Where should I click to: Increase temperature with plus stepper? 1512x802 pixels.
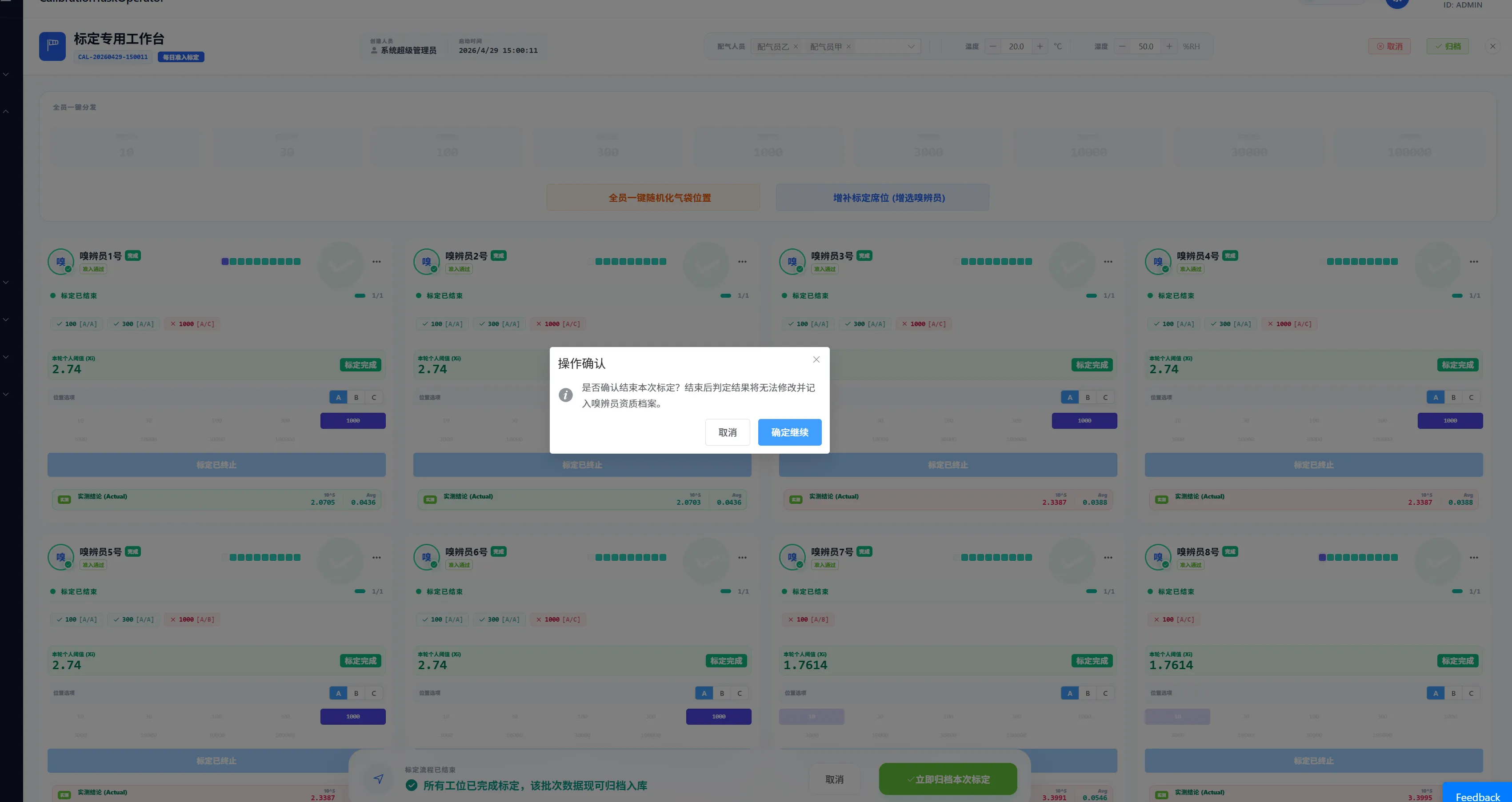click(x=1040, y=46)
